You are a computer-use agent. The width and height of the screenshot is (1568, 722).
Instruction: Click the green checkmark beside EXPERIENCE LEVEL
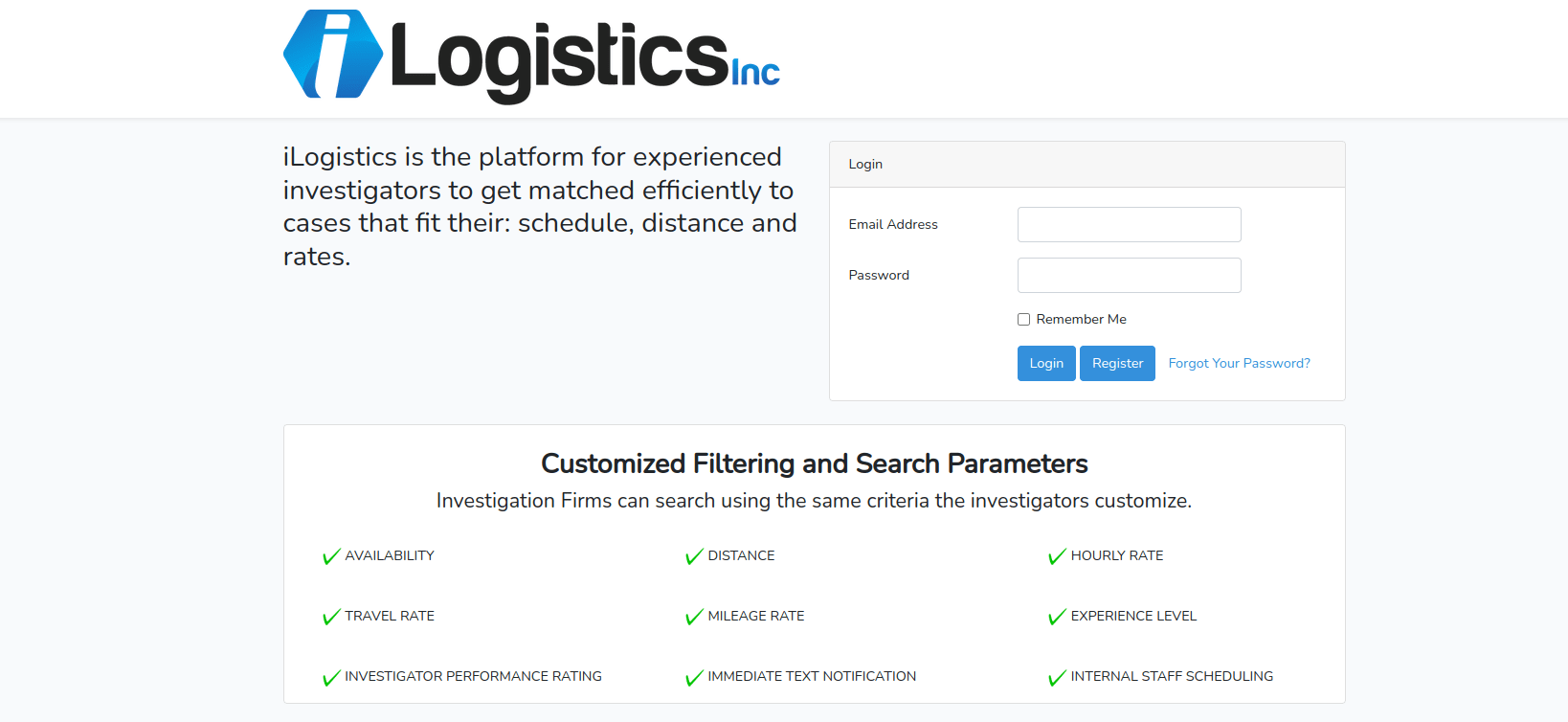coord(1057,617)
